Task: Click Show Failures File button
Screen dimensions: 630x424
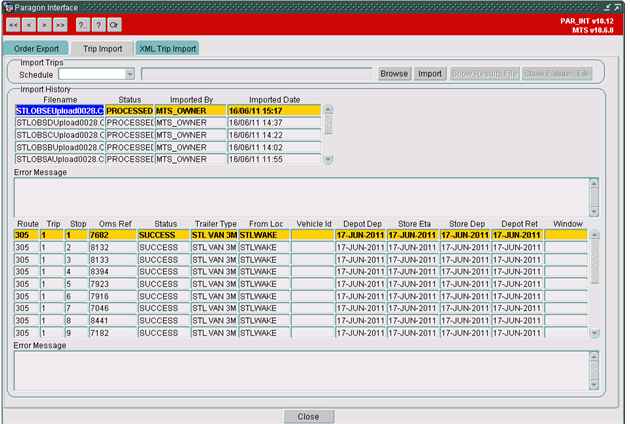Action: tap(557, 74)
